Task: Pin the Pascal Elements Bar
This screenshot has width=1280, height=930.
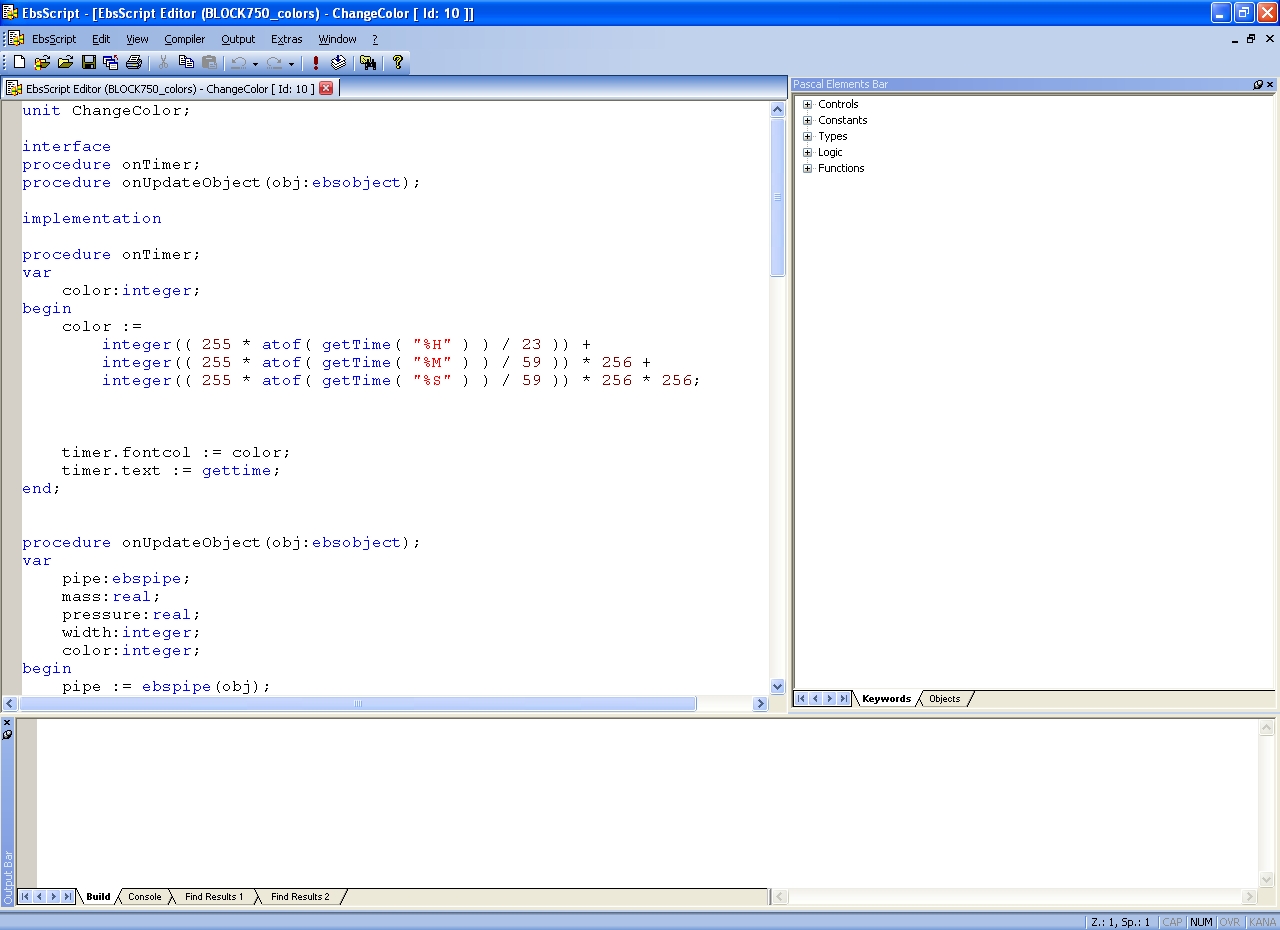Action: coord(1258,85)
